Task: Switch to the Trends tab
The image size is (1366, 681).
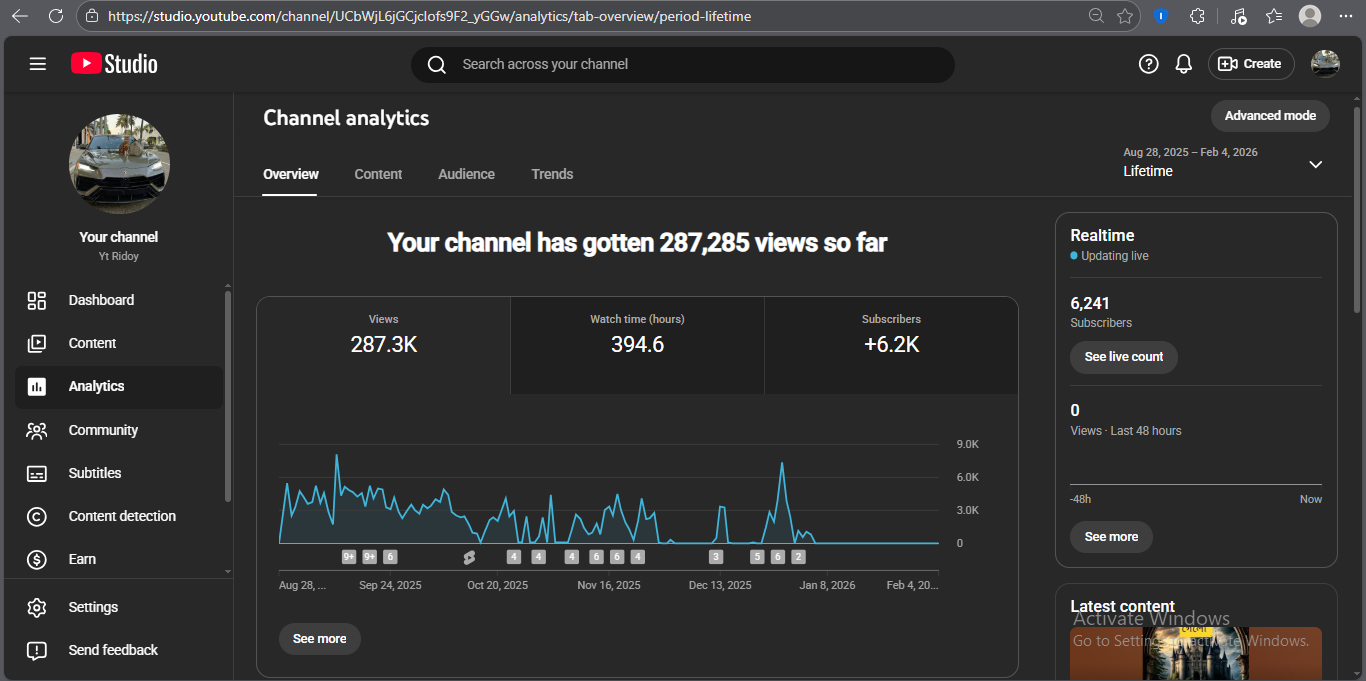Action: click(x=552, y=174)
